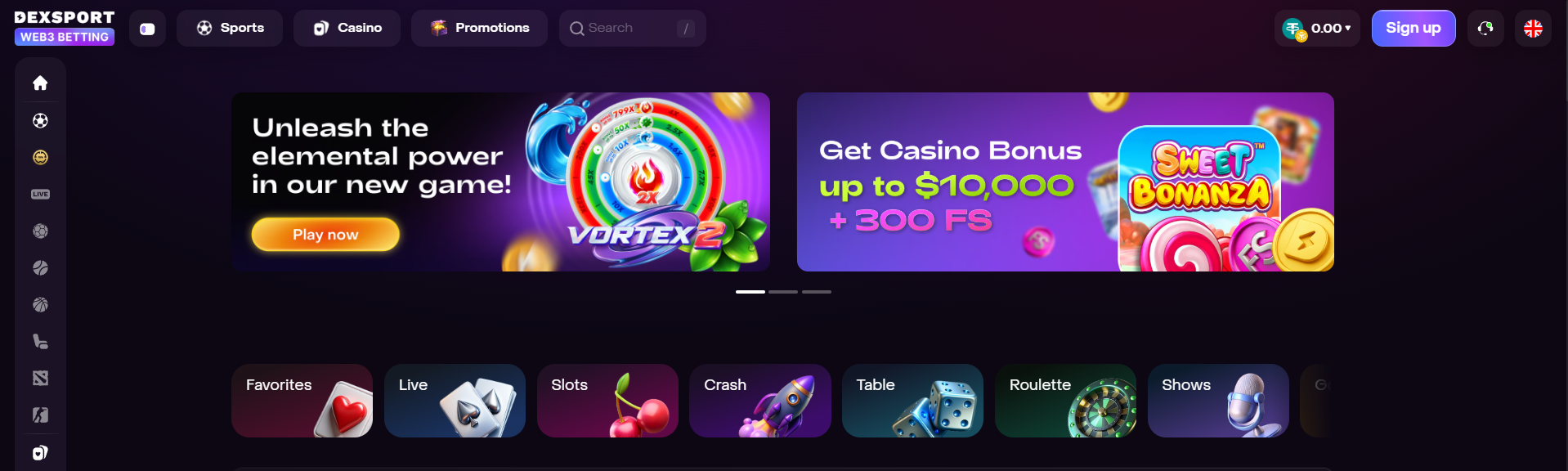Open the Sports menu
Screen dimensions: 1568x471
tap(230, 28)
